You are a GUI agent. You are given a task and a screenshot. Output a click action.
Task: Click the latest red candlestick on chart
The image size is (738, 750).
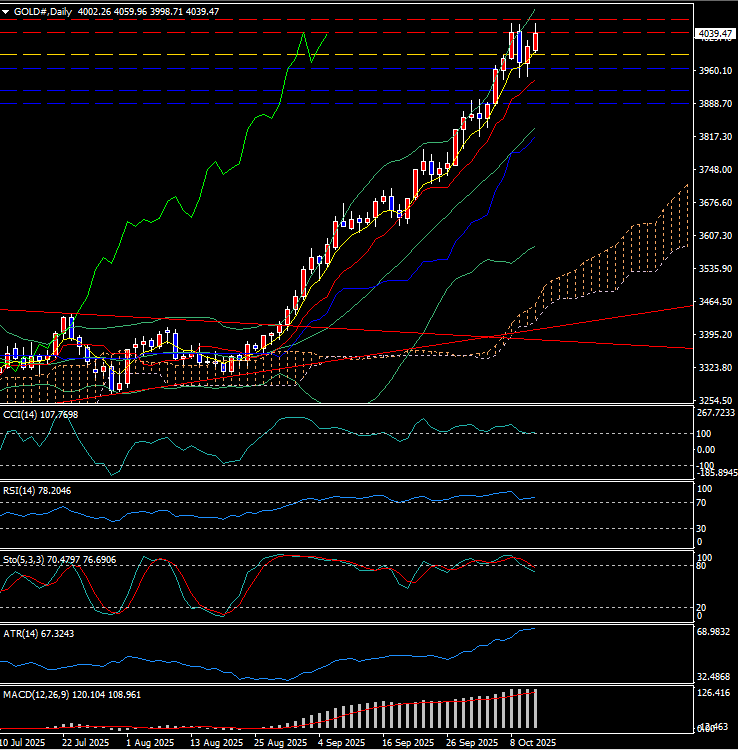pyautogui.click(x=536, y=41)
